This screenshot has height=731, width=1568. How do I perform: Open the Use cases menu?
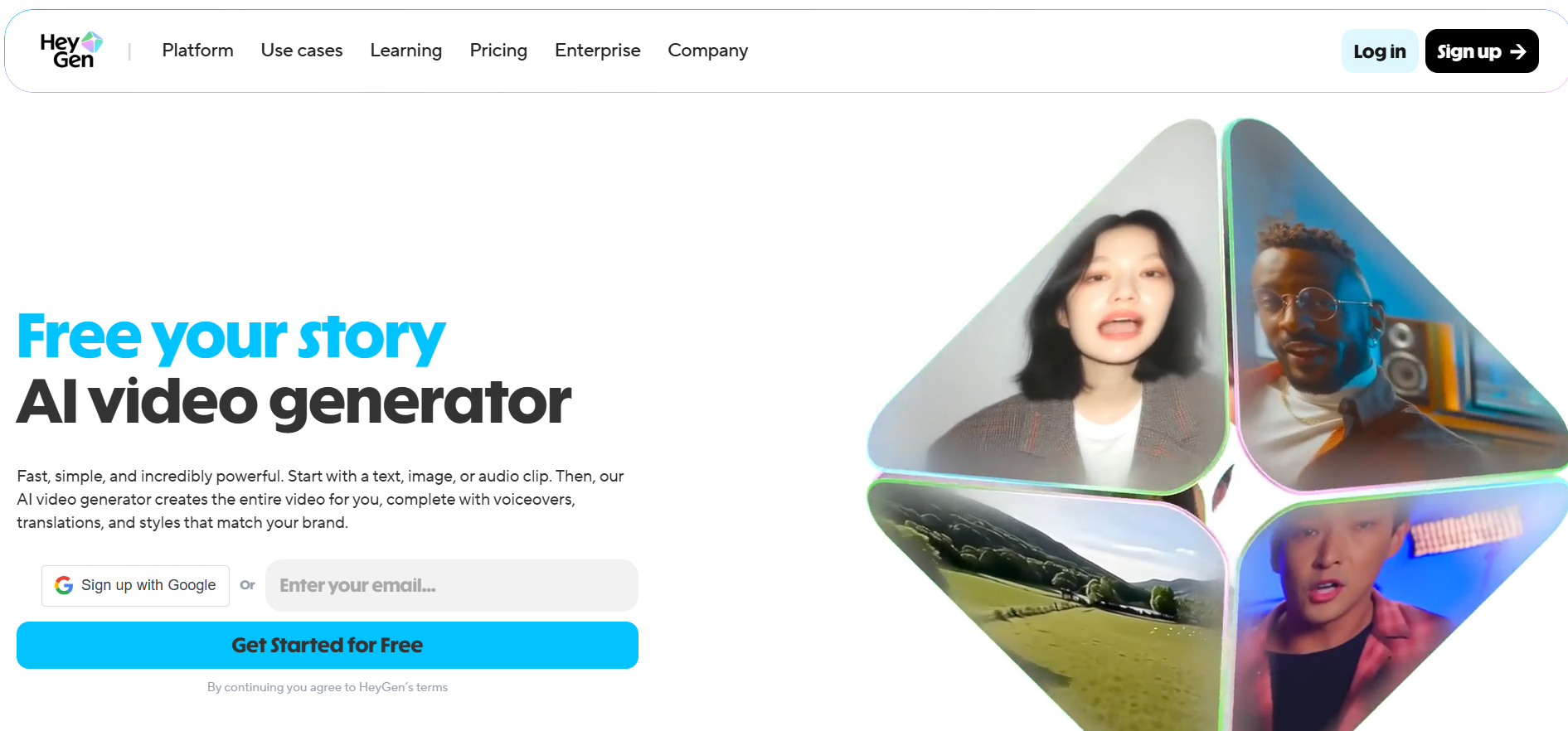302,51
